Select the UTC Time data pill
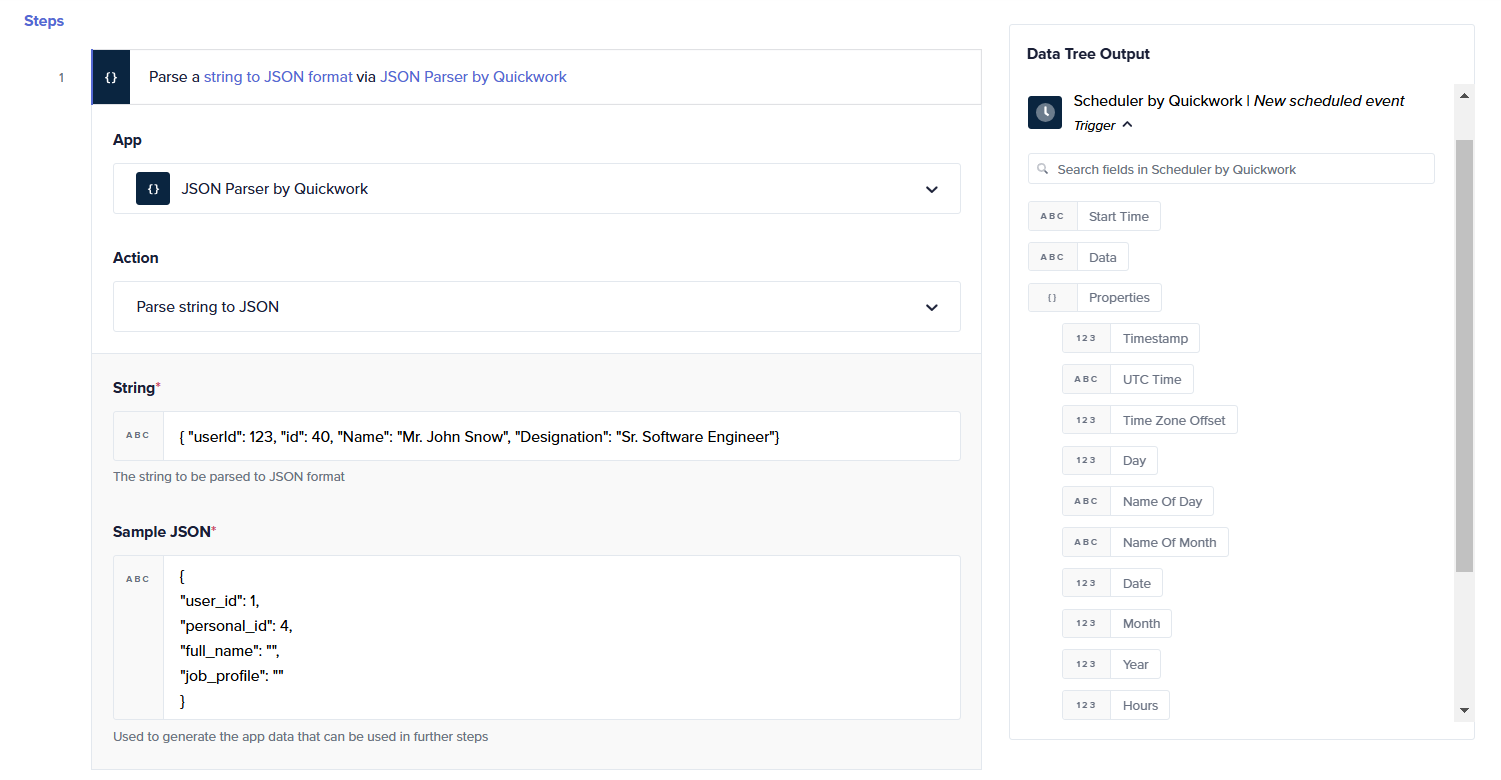 point(1151,379)
